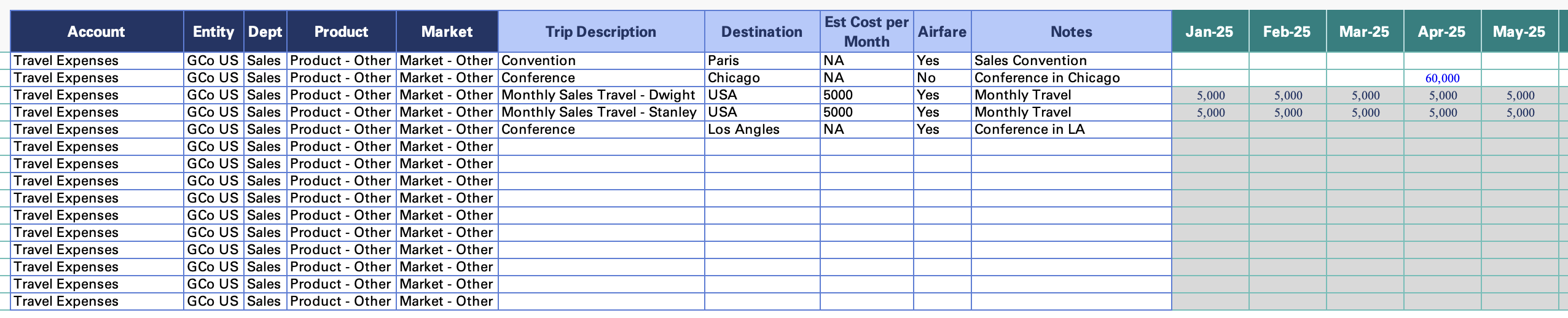
Task: Select the Paris destination cell
Action: pyautogui.click(x=762, y=61)
